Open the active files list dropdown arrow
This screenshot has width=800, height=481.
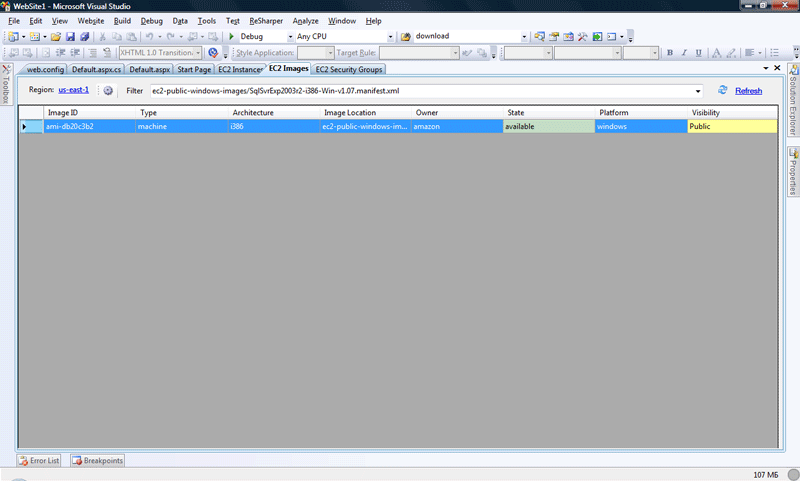766,68
